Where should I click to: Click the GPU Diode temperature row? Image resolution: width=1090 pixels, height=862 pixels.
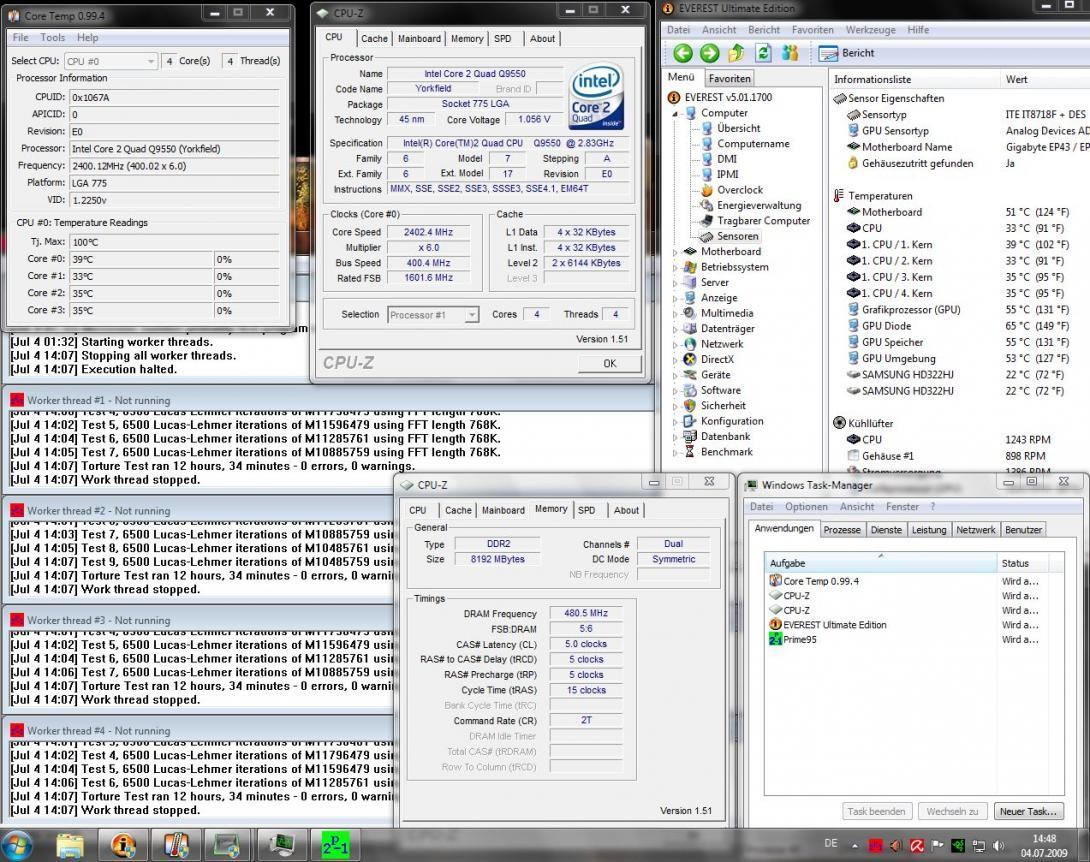[961, 326]
